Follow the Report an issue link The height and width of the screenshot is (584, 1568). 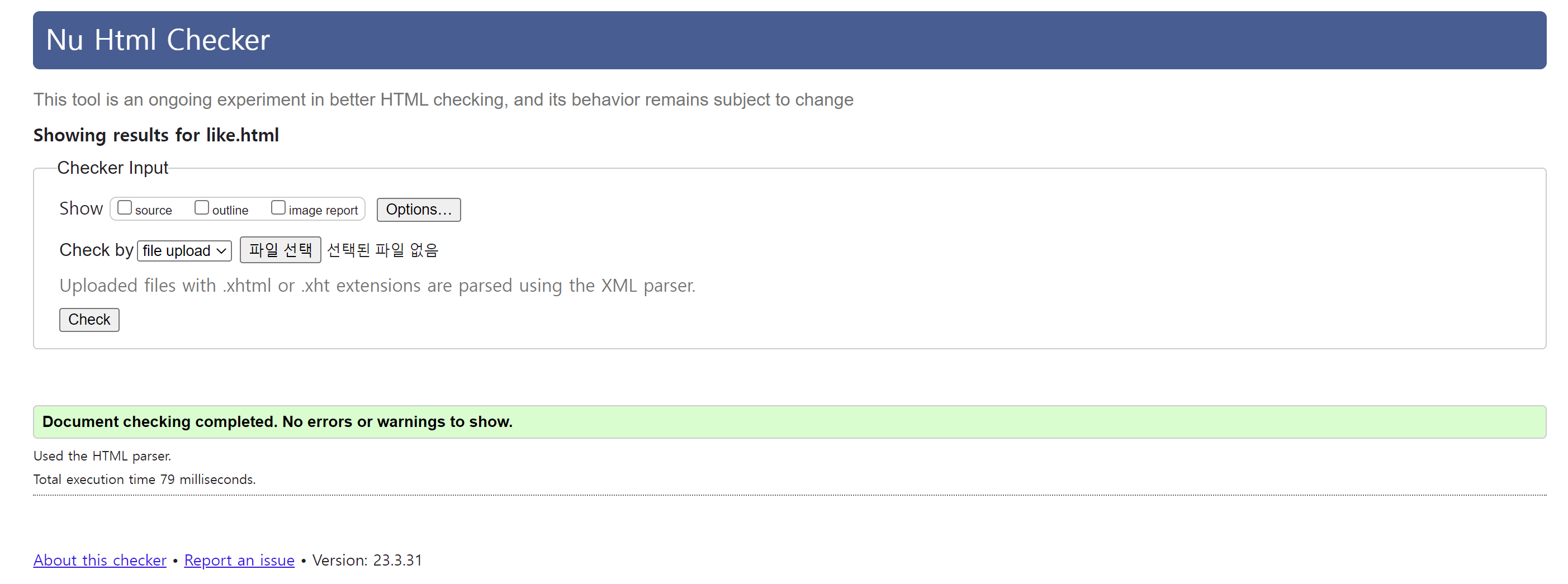coord(239,561)
